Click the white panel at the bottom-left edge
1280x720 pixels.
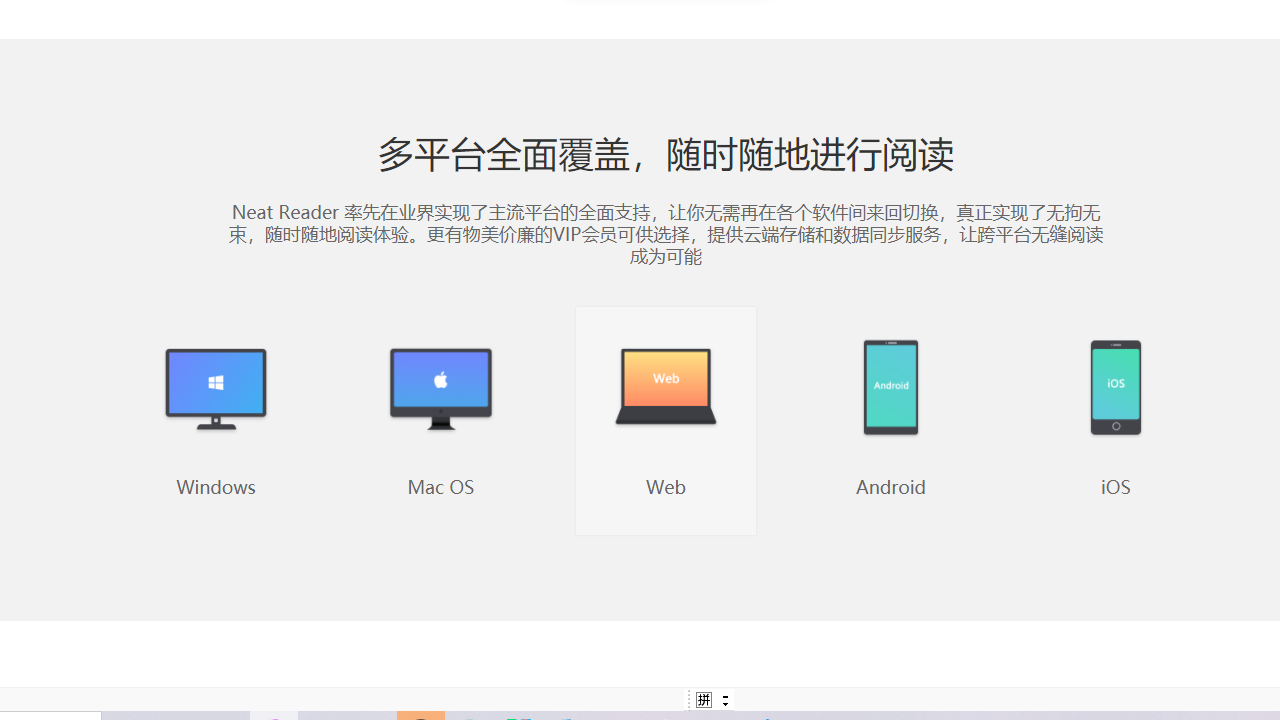50,717
